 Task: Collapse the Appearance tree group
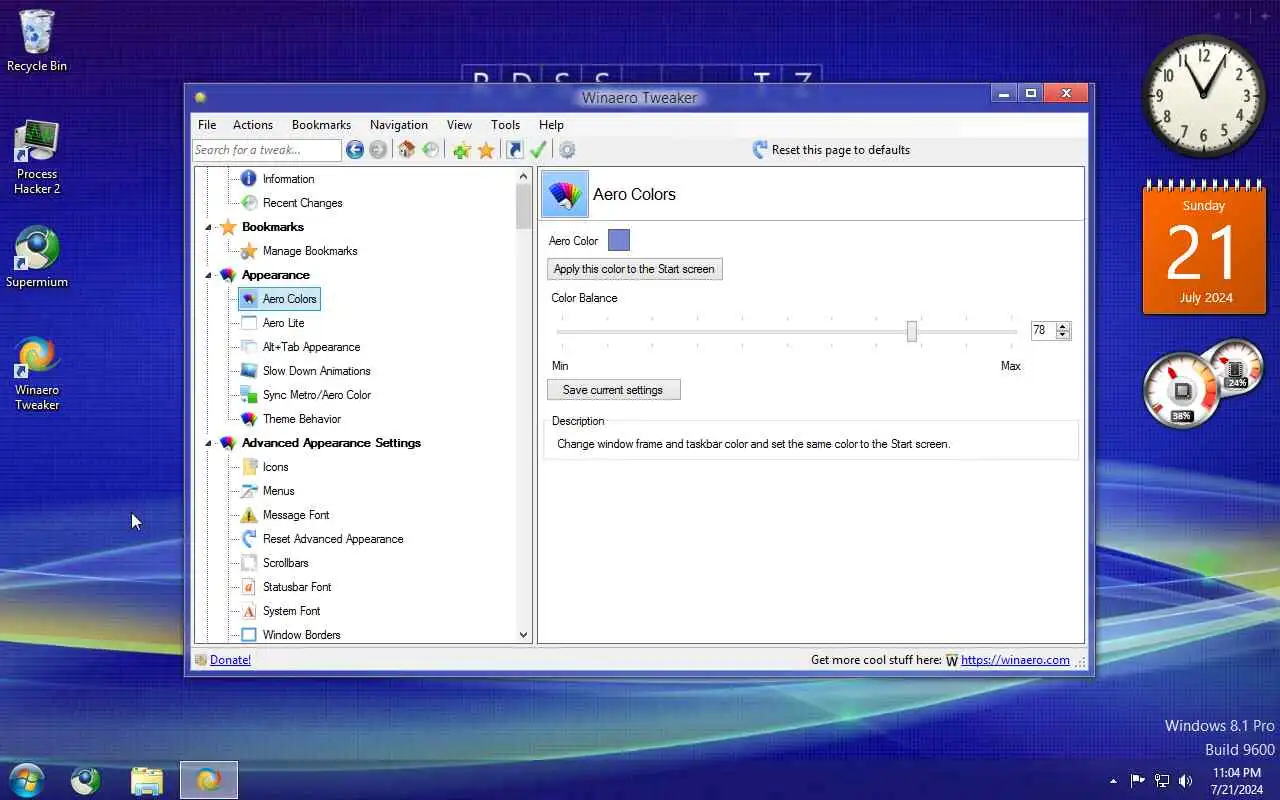pos(209,275)
